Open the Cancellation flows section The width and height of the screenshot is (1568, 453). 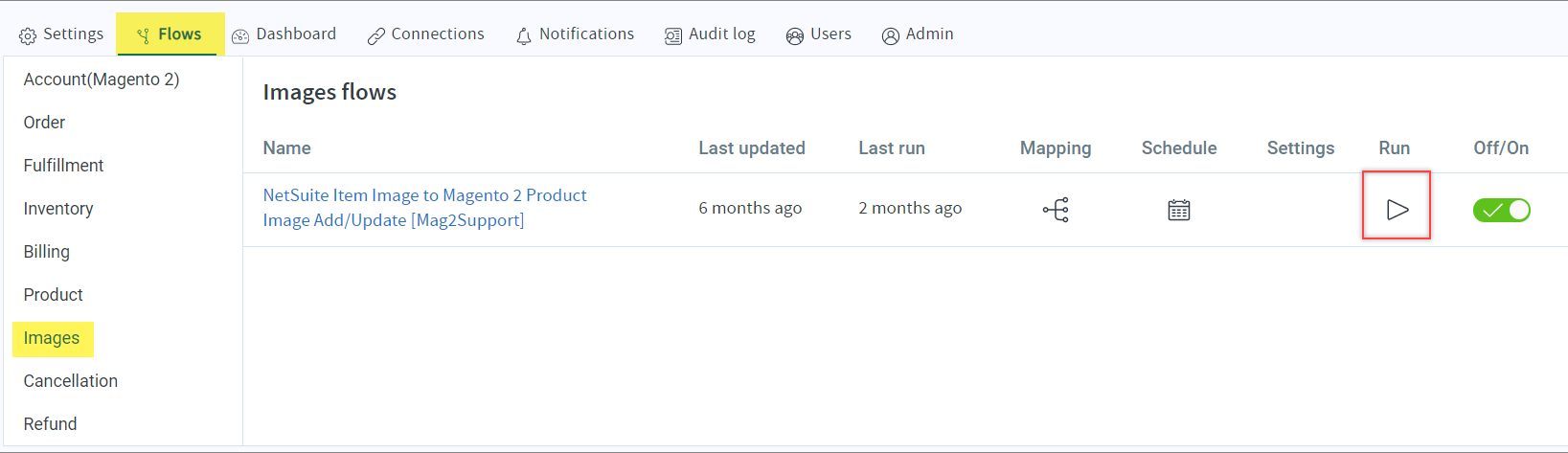coord(71,381)
